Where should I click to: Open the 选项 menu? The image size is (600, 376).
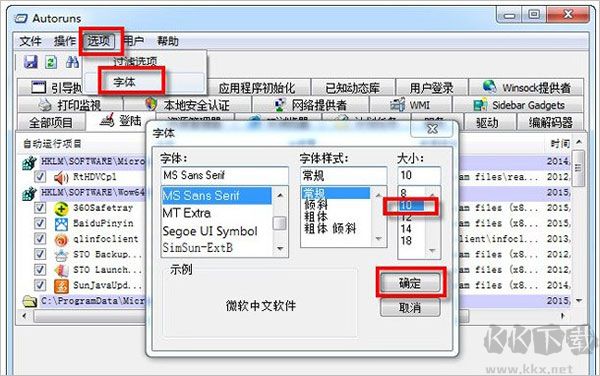99,41
